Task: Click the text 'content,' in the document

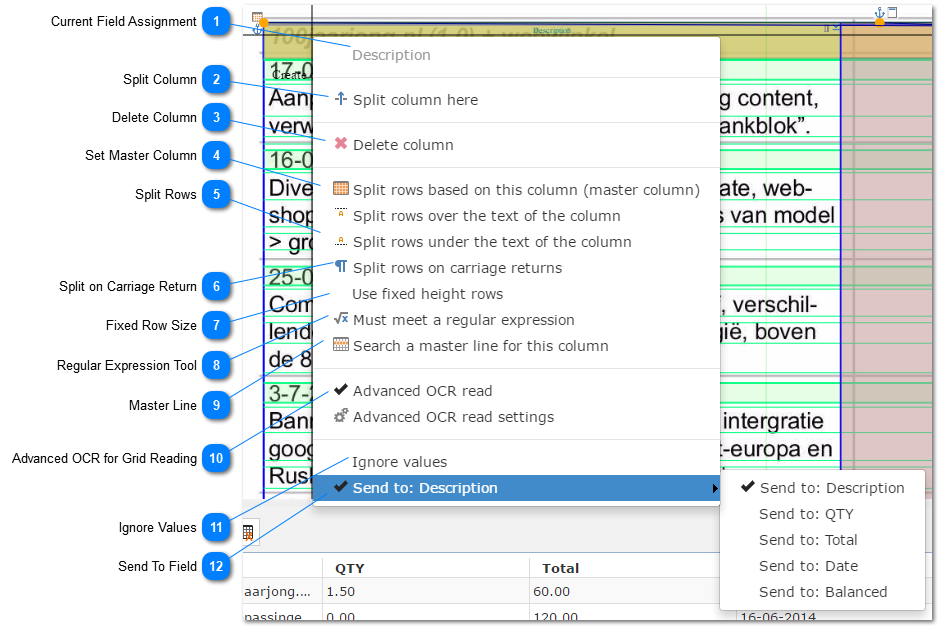Action: coord(778,98)
